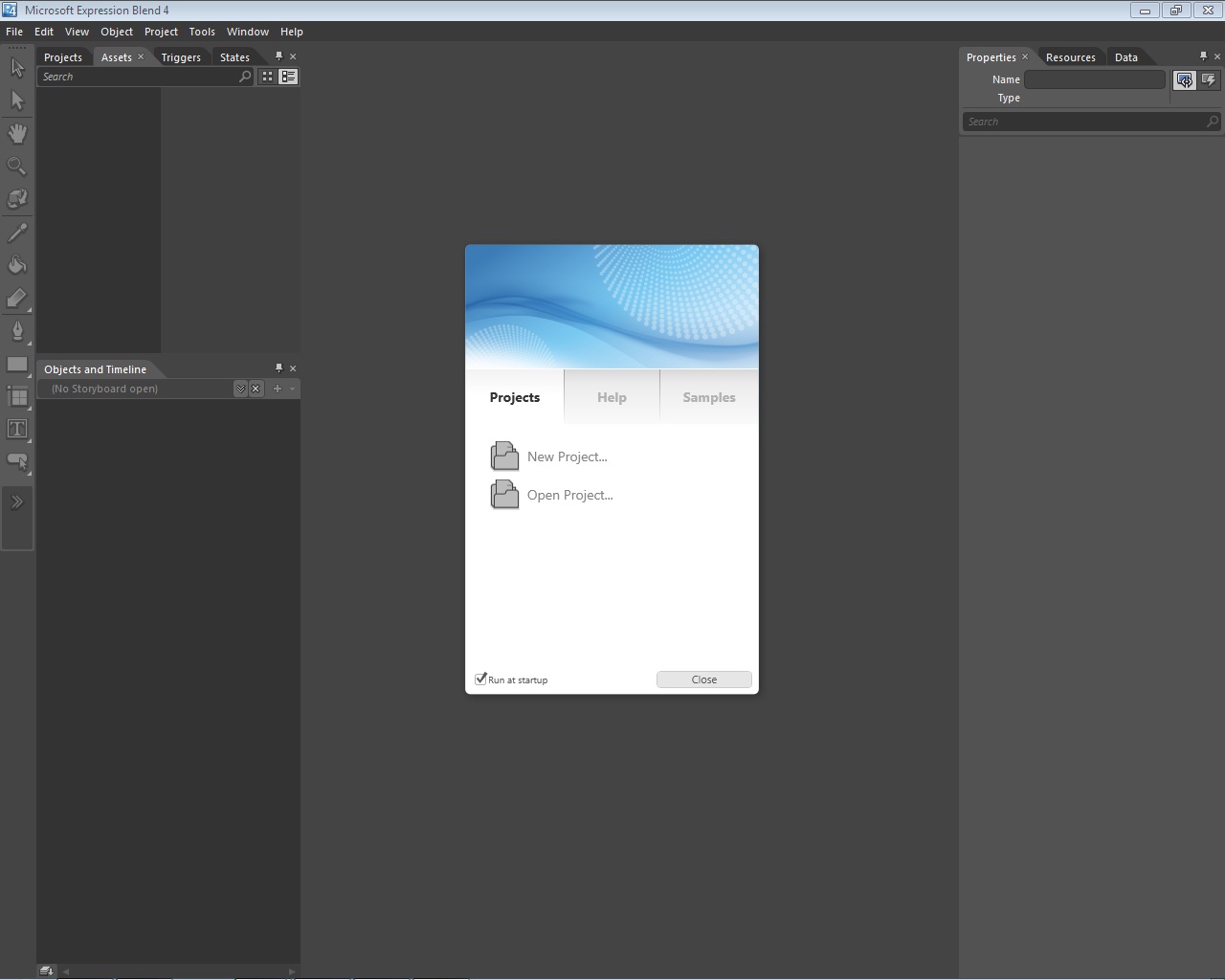Image resolution: width=1225 pixels, height=980 pixels.
Task: Select the Gradient tool
Action: click(x=17, y=298)
